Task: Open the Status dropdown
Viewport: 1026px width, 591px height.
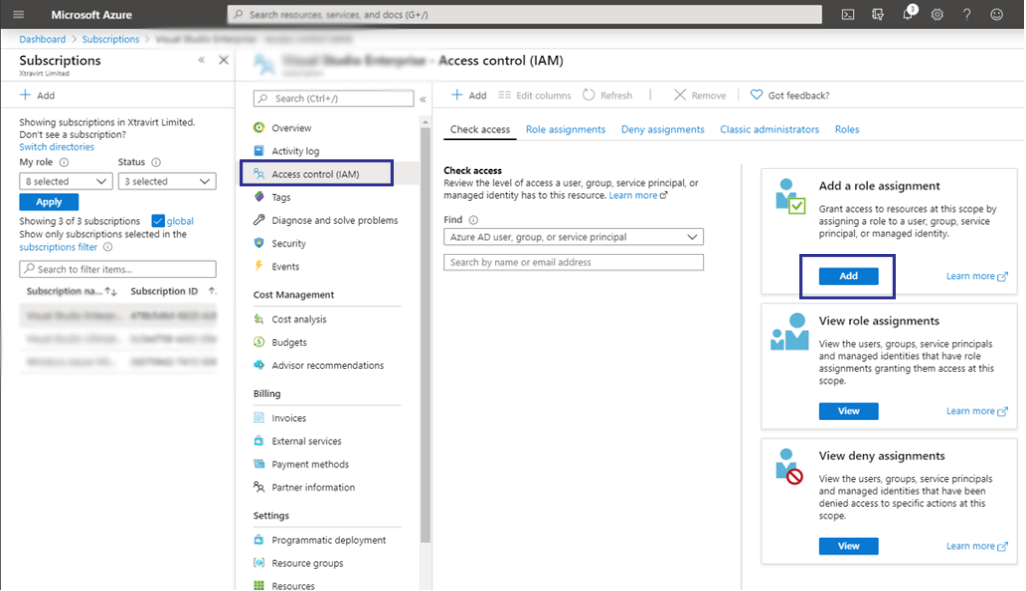Action: (x=167, y=181)
